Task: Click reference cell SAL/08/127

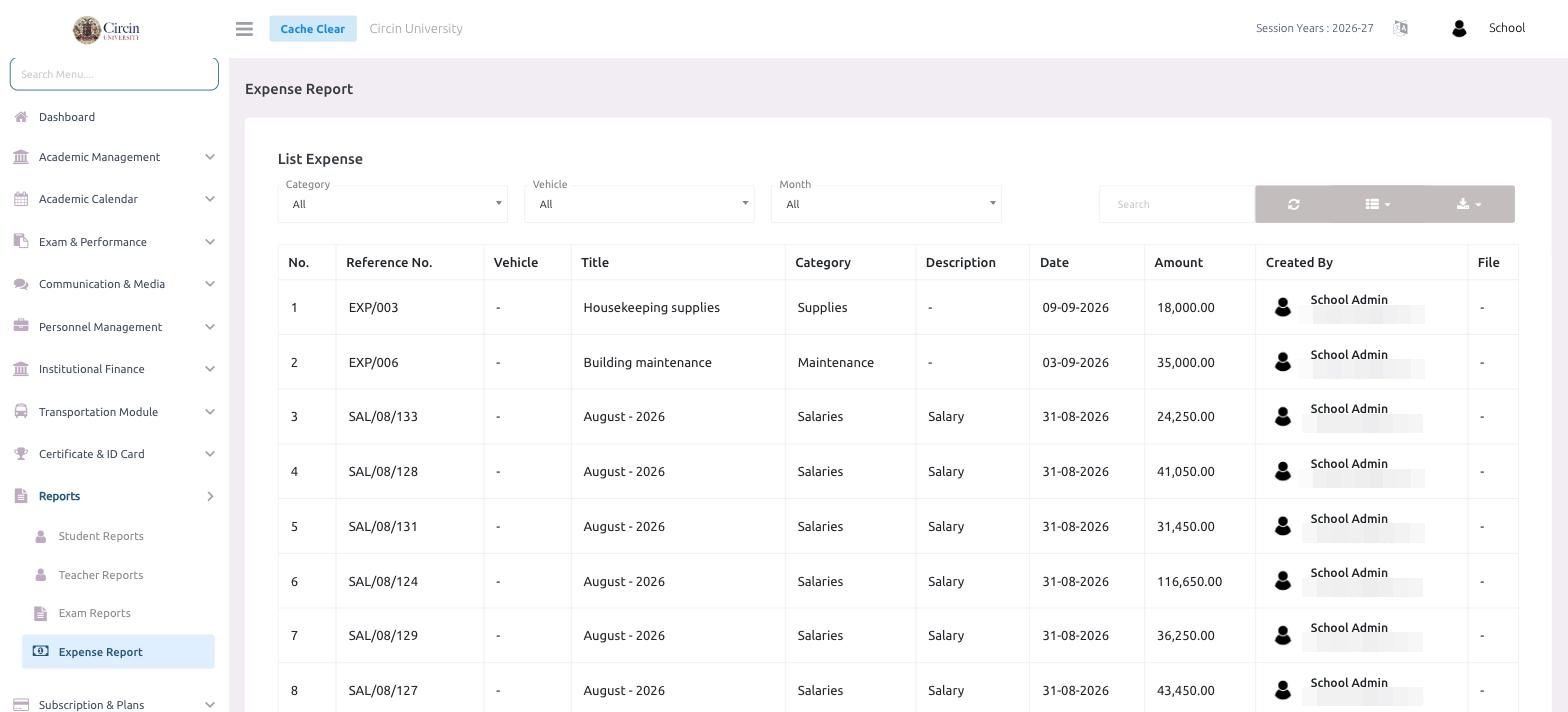Action: (383, 691)
